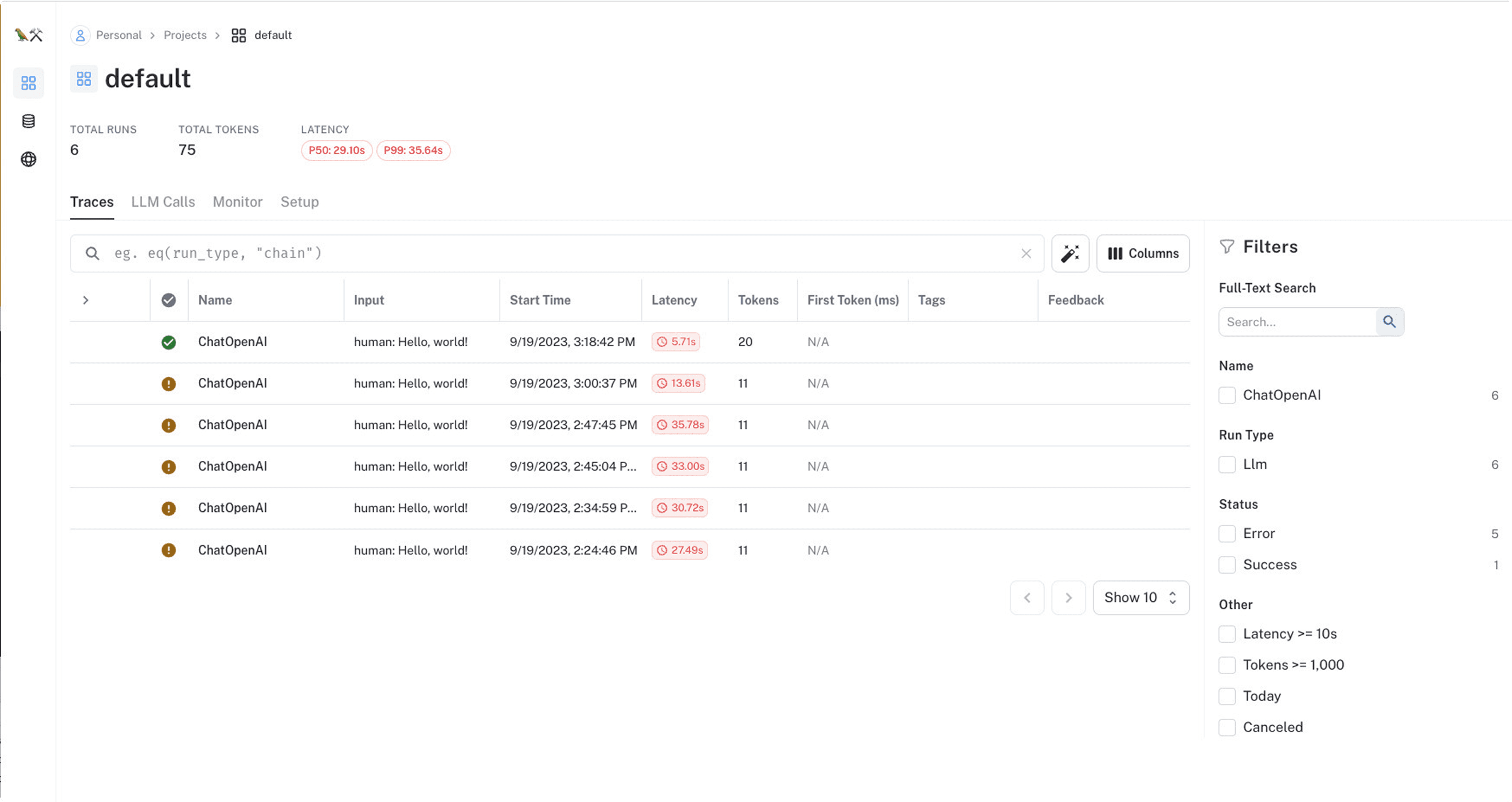
Task: Open the Columns selector button
Action: point(1142,253)
